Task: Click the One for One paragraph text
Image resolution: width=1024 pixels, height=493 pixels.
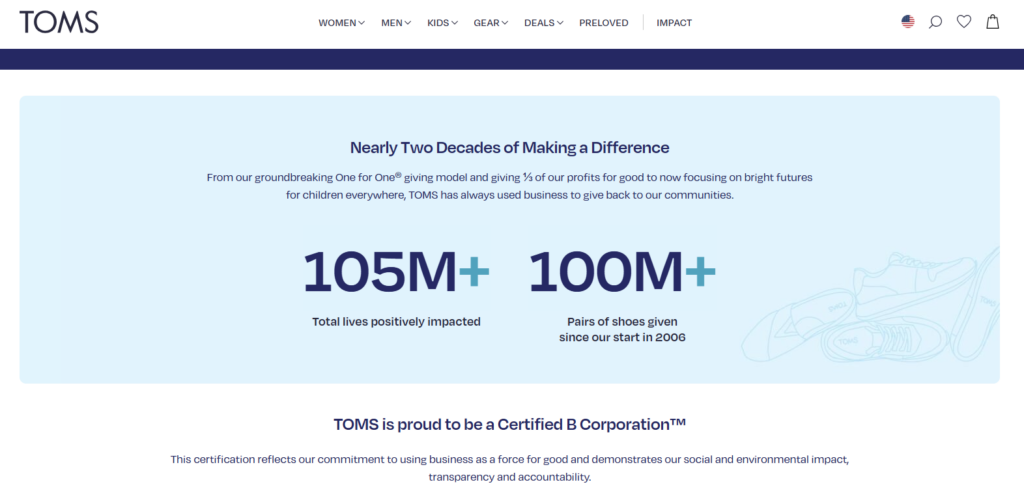Action: pyautogui.click(x=509, y=186)
